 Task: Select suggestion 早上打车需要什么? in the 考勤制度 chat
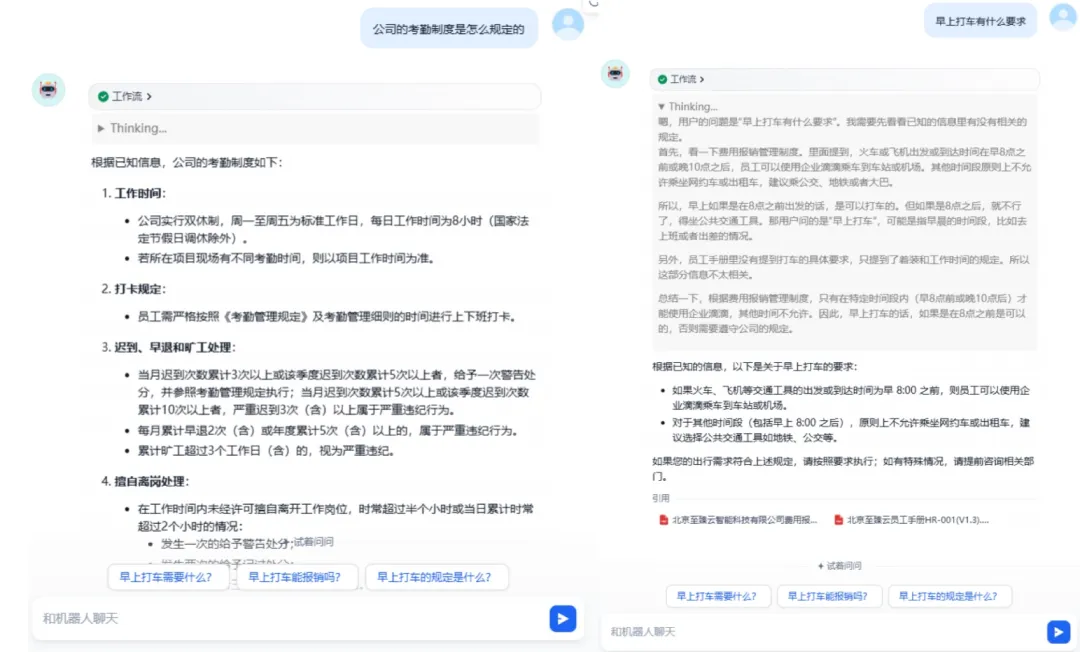166,577
